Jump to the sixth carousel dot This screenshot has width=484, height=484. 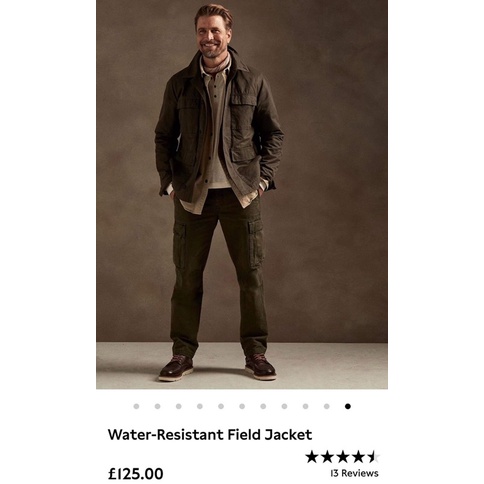(x=242, y=406)
